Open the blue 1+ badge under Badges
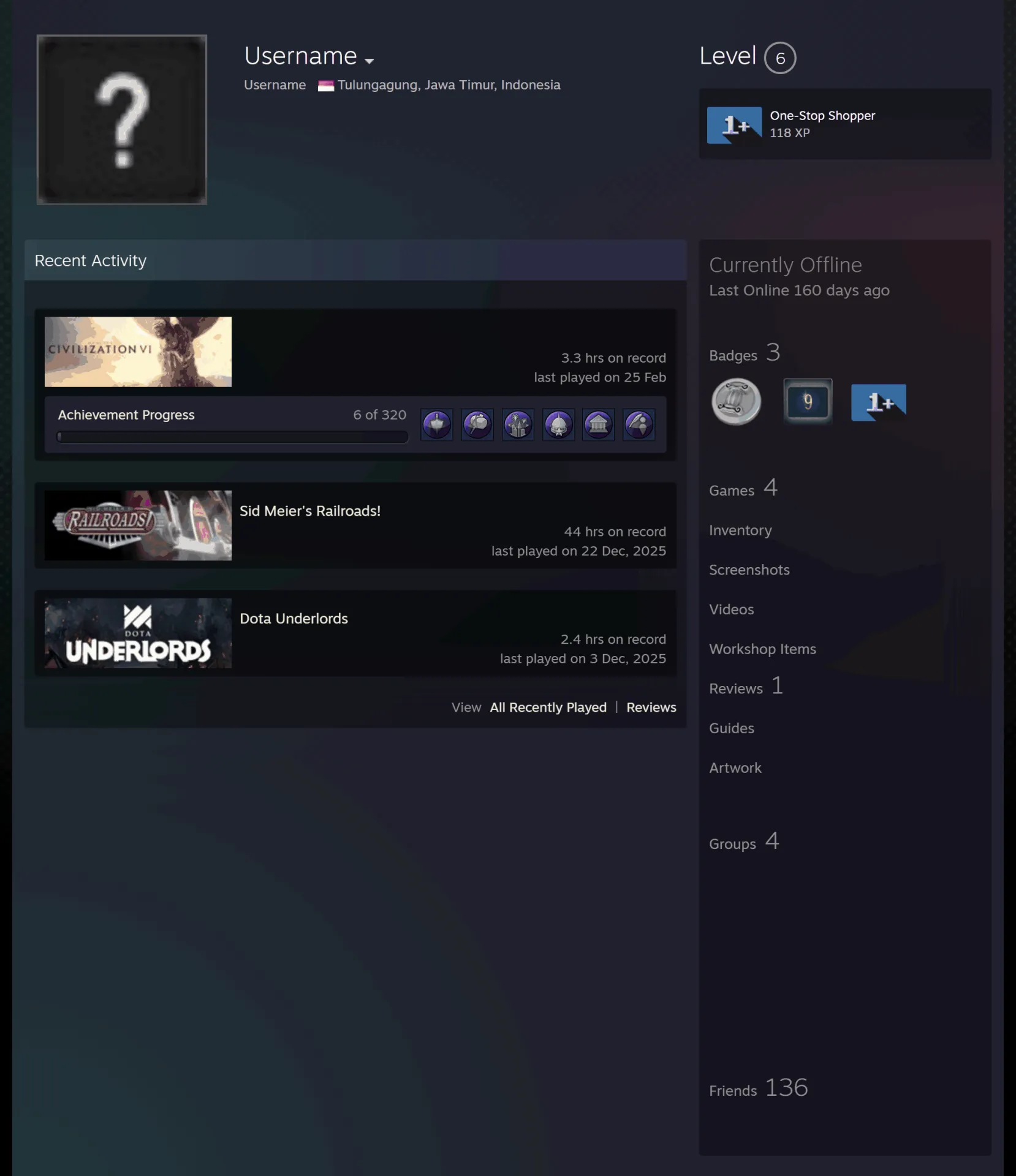This screenshot has height=1176, width=1016. (878, 402)
